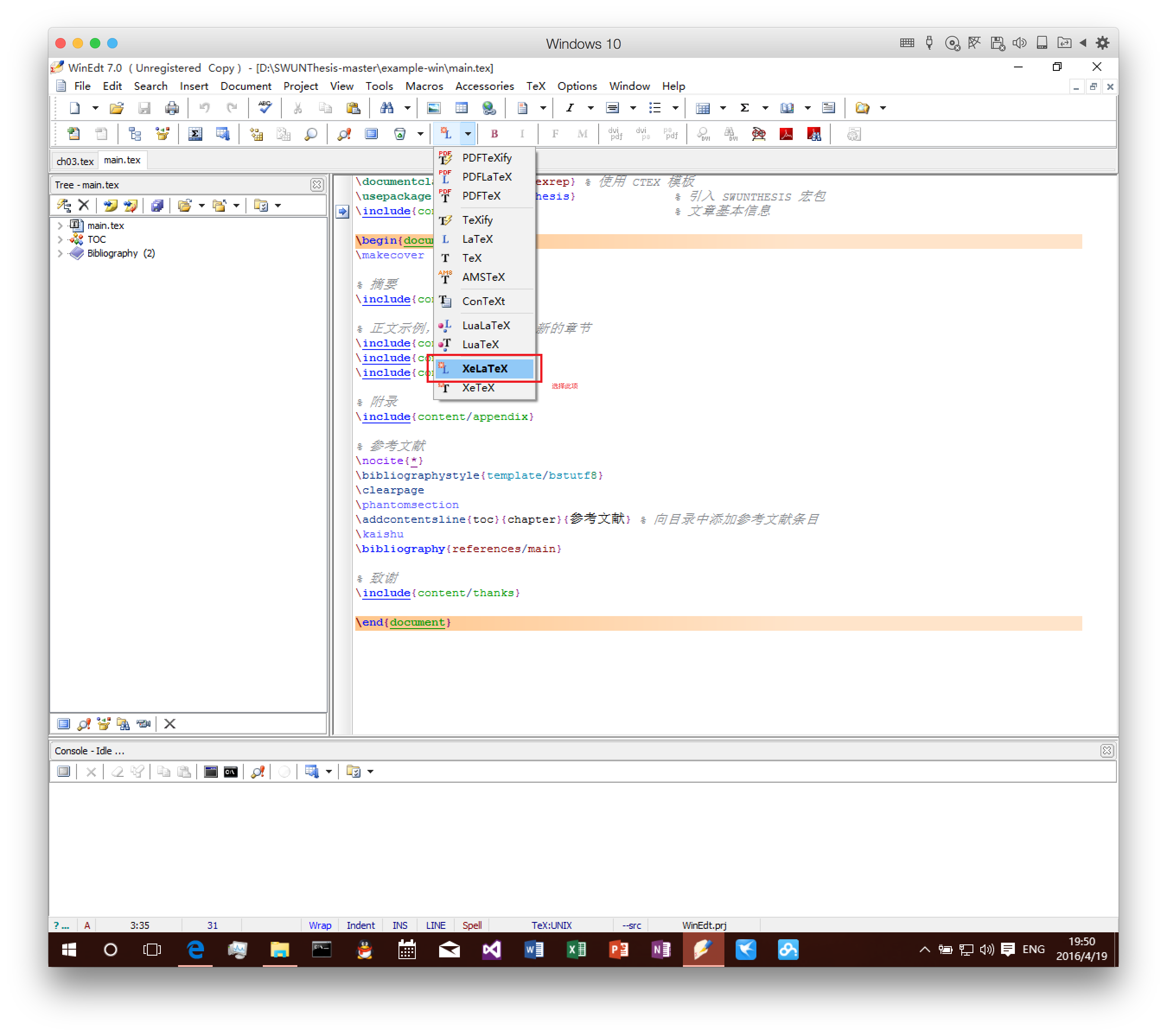Click the console command prompt icon
The image size is (1167, 1036).
pyautogui.click(x=231, y=772)
